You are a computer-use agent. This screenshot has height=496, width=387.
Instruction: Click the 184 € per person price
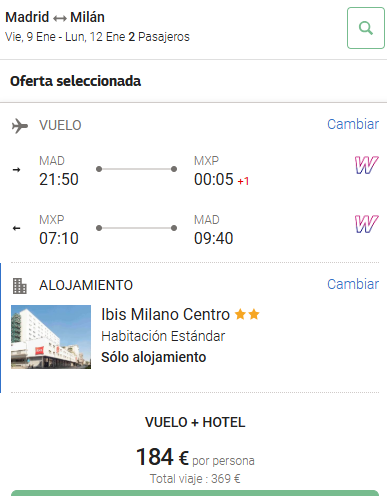[x=195, y=457]
